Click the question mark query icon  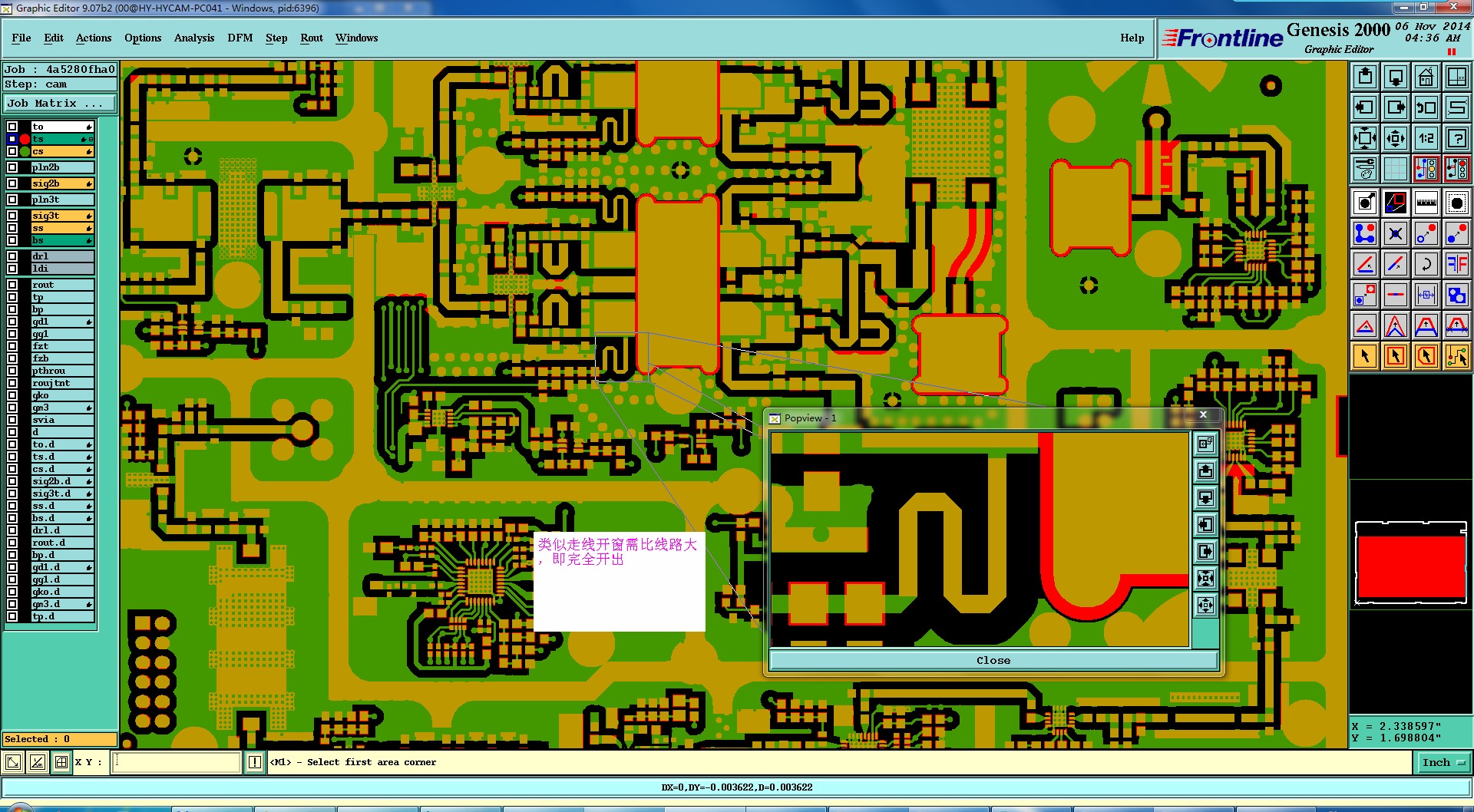tap(1456, 138)
